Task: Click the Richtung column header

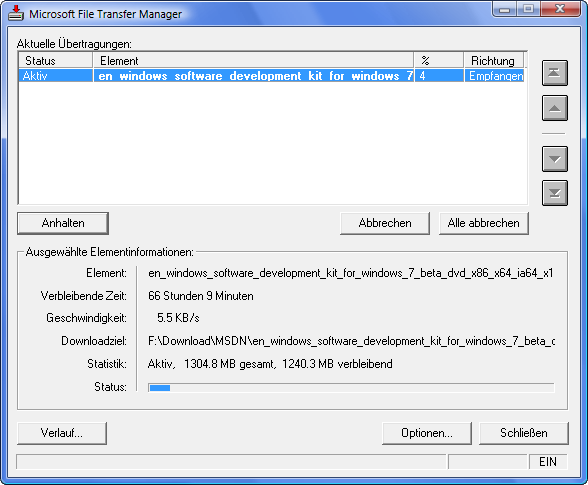Action: click(494, 60)
